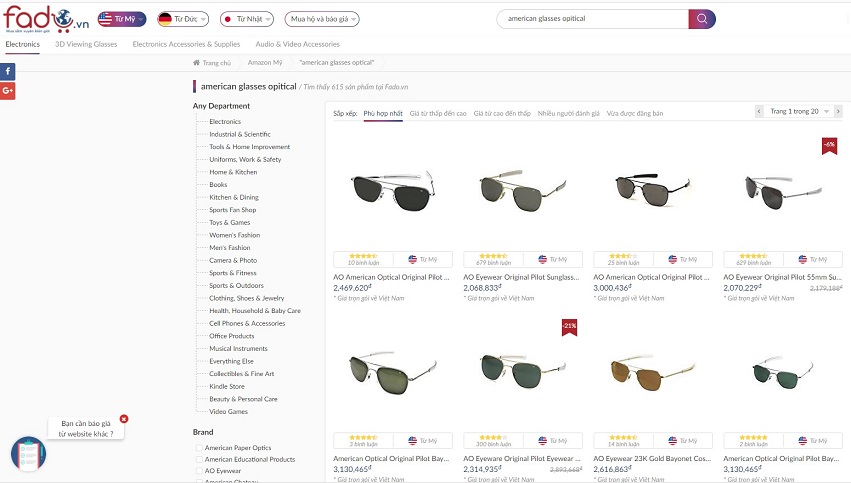Screen dimensions: 851x483
Task: Click US flag on 3,000,436 product
Action: (x=673, y=259)
